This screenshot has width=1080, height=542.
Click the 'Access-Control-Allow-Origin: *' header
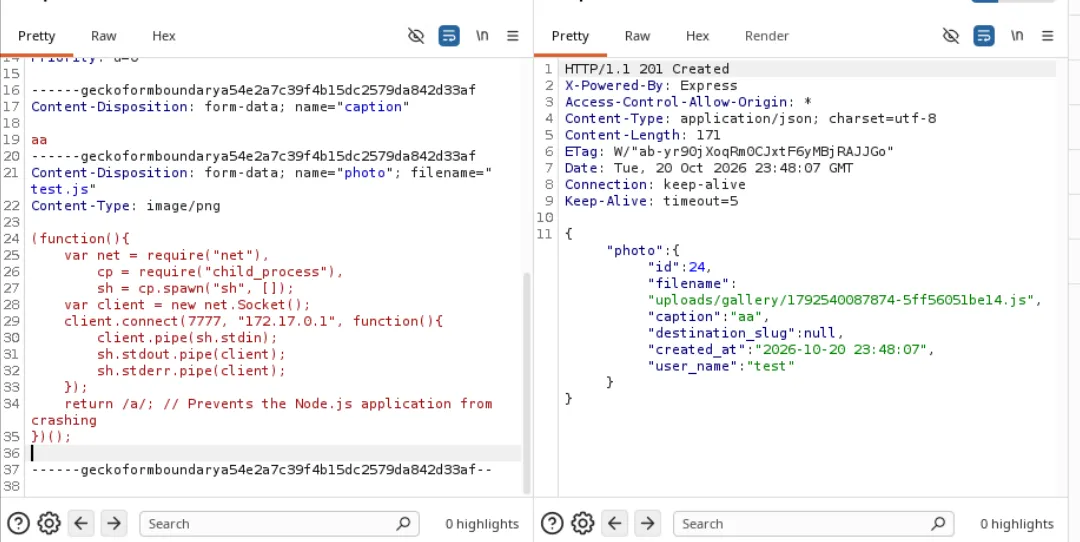pyautogui.click(x=688, y=102)
